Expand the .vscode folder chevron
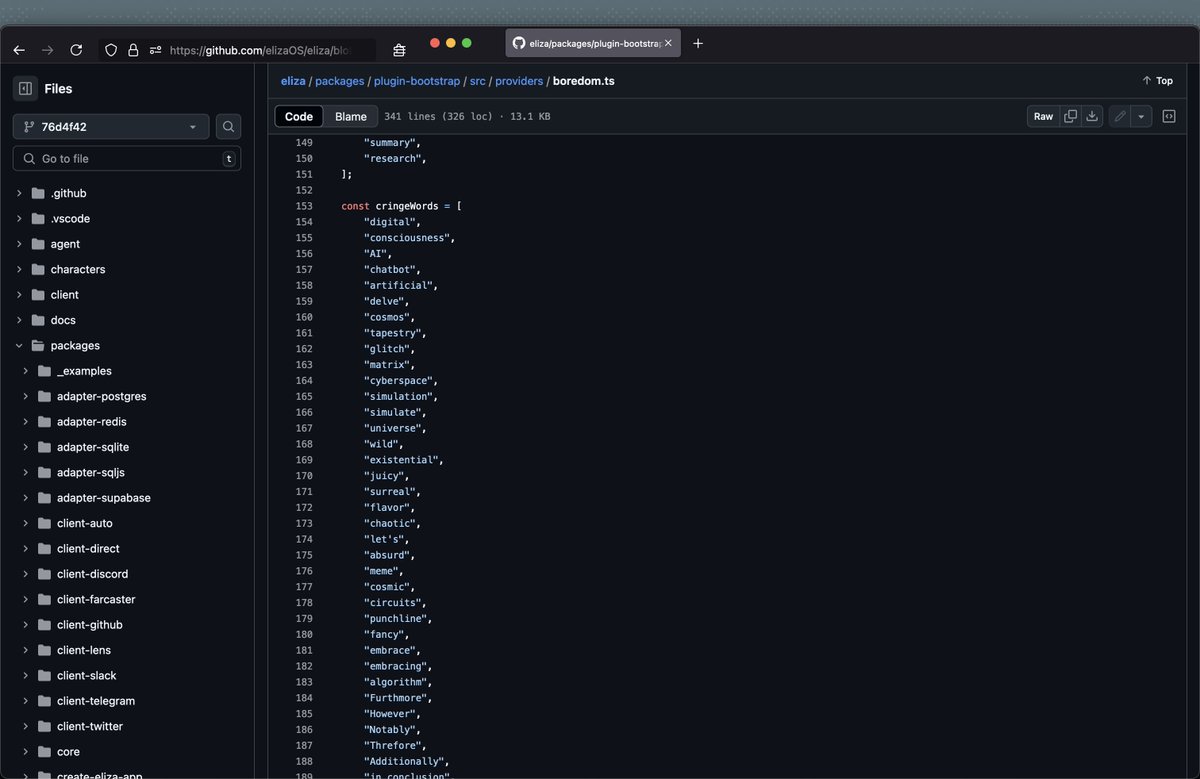Viewport: 1200px width, 779px height. (x=19, y=218)
